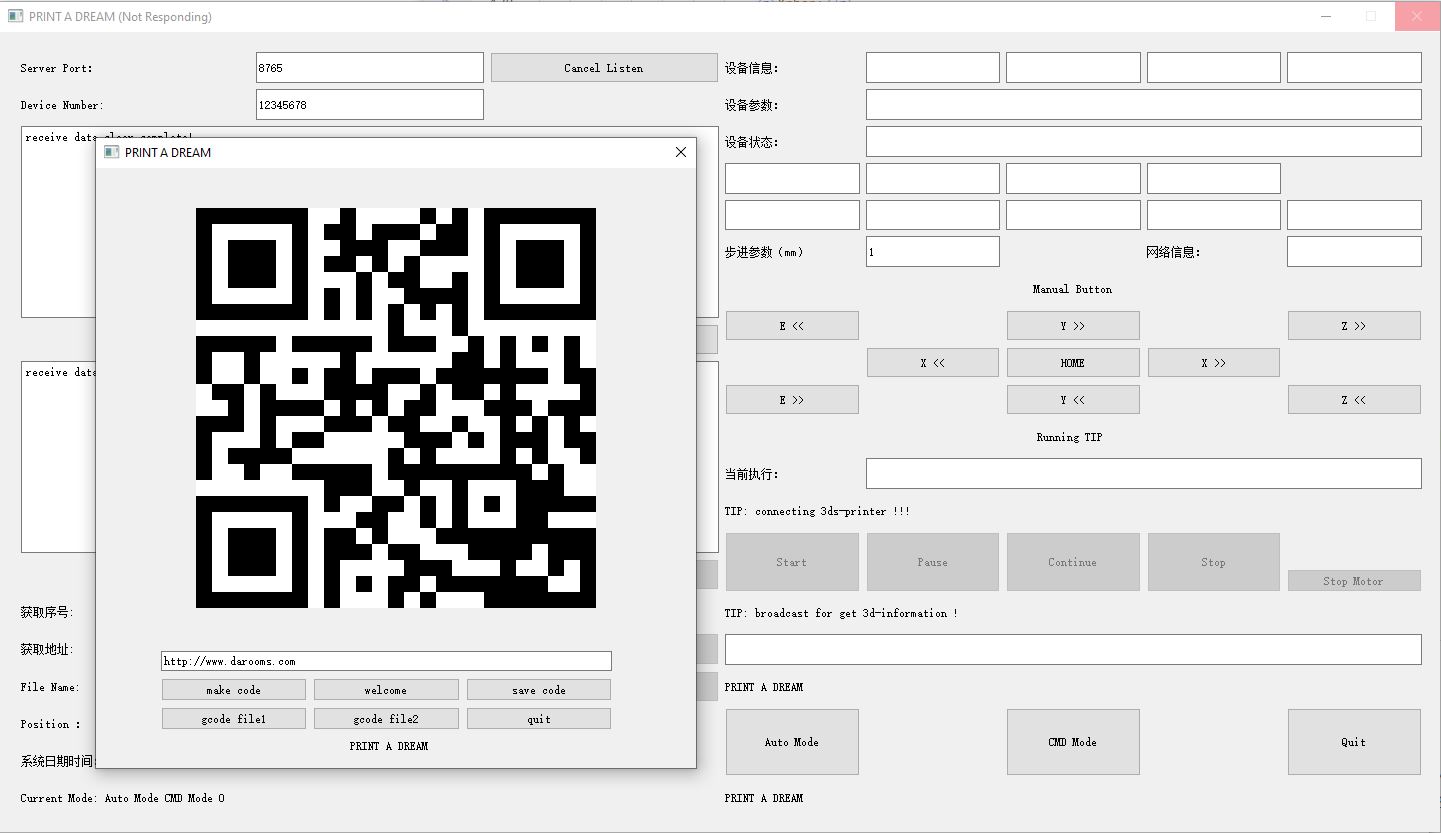Close the main PRINT A DREAM window
This screenshot has height=833, width=1441.
[x=1418, y=16]
